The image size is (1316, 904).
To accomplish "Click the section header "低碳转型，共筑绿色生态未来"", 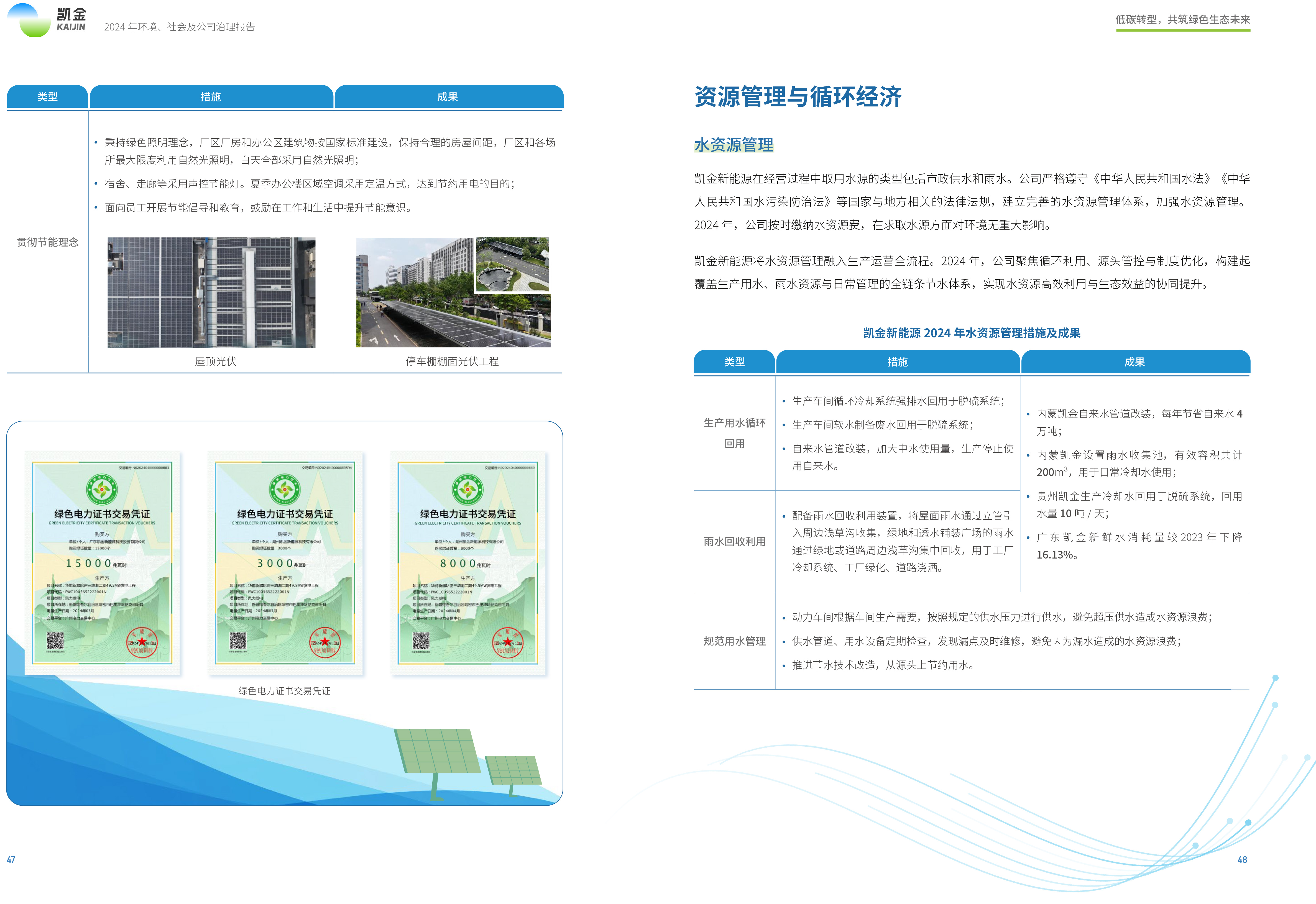I will click(x=1183, y=20).
